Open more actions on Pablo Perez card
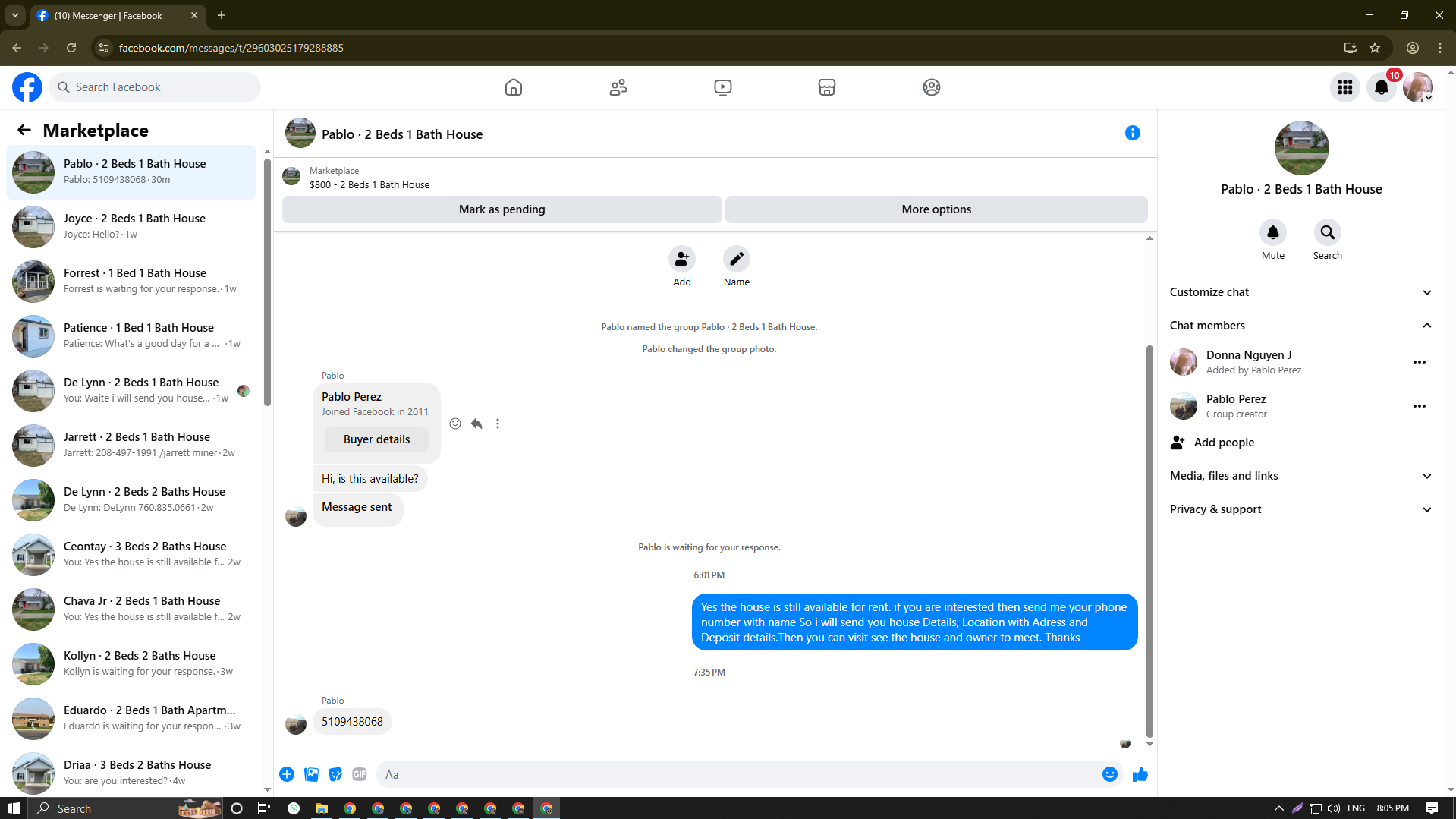This screenshot has width=1456, height=819. pos(498,424)
